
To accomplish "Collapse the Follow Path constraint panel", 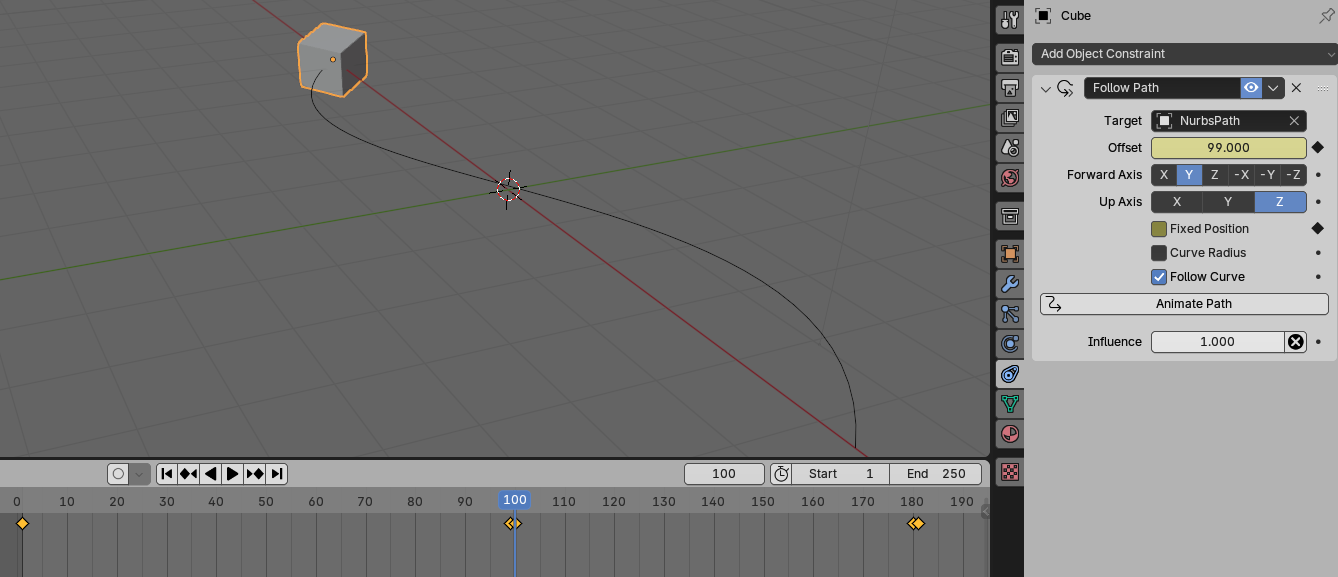I will (x=1046, y=88).
